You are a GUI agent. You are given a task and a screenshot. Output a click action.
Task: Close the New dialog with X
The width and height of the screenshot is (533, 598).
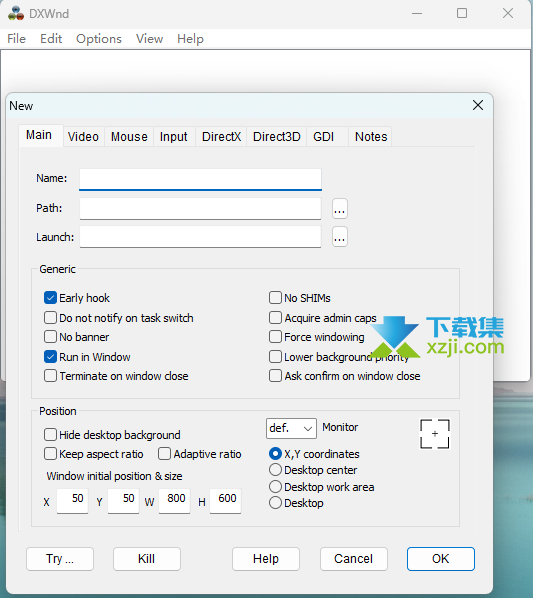tap(478, 105)
